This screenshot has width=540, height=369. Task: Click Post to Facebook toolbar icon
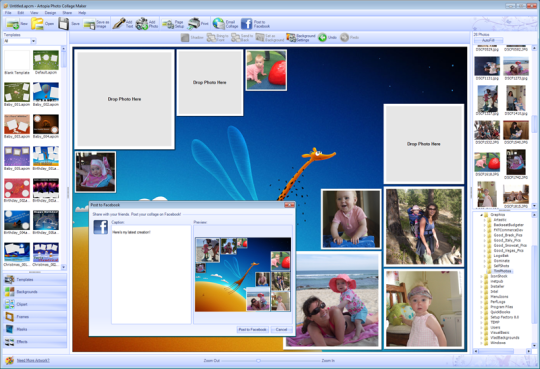pyautogui.click(x=246, y=24)
